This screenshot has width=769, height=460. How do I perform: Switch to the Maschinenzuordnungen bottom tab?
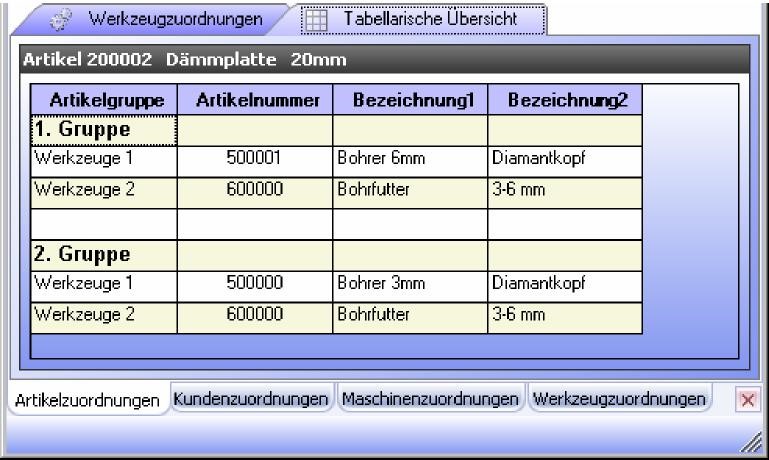pyautogui.click(x=430, y=399)
